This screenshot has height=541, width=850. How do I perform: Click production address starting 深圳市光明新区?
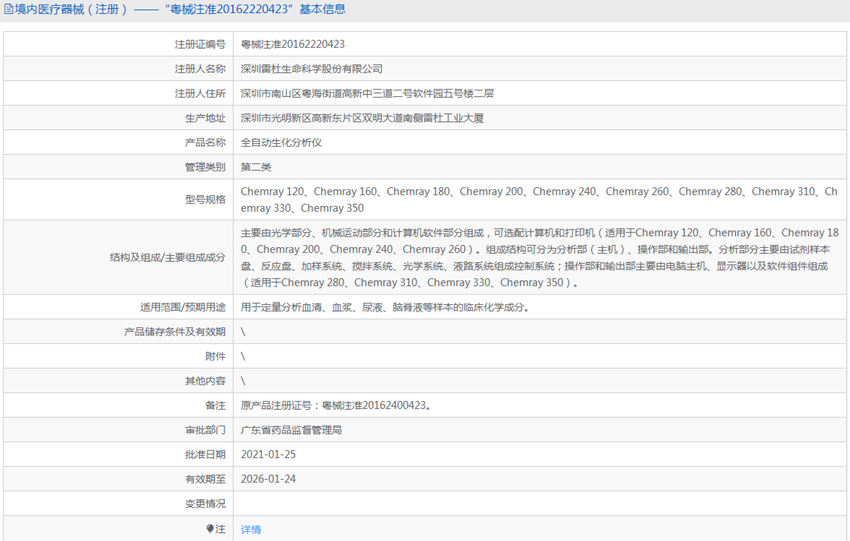[362, 118]
